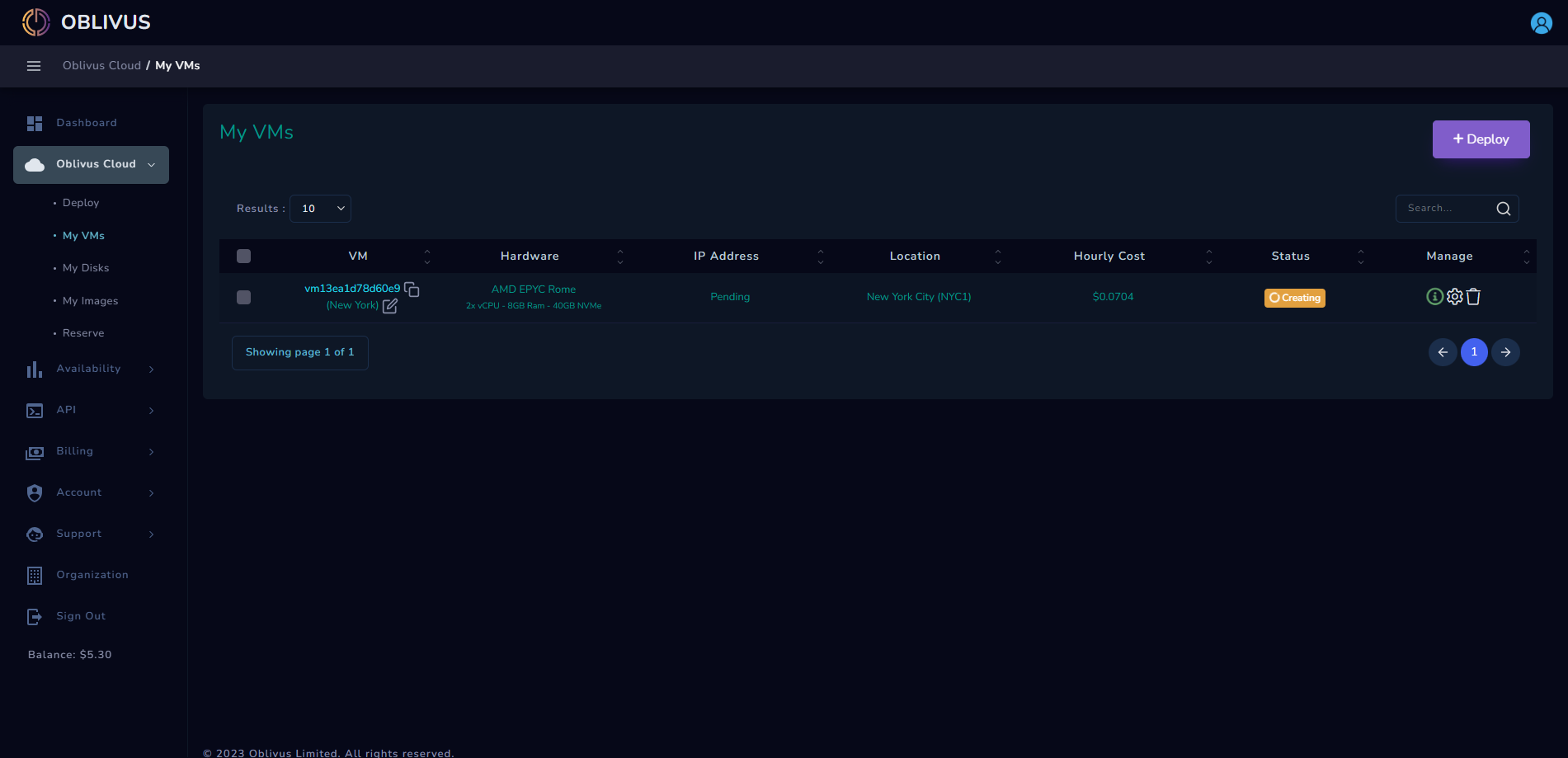Open My Images in sidebar
Viewport: 1568px width, 758px height.
tap(91, 301)
